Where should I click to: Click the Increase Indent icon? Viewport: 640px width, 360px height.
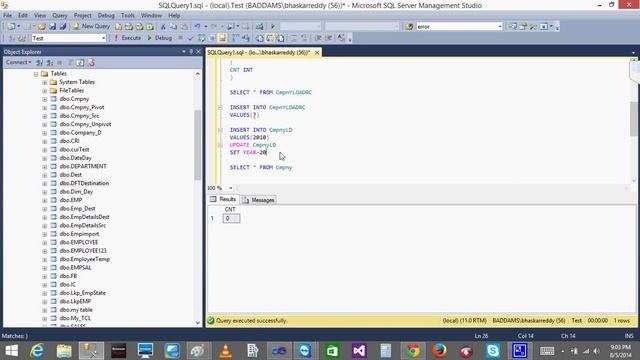(x=329, y=38)
